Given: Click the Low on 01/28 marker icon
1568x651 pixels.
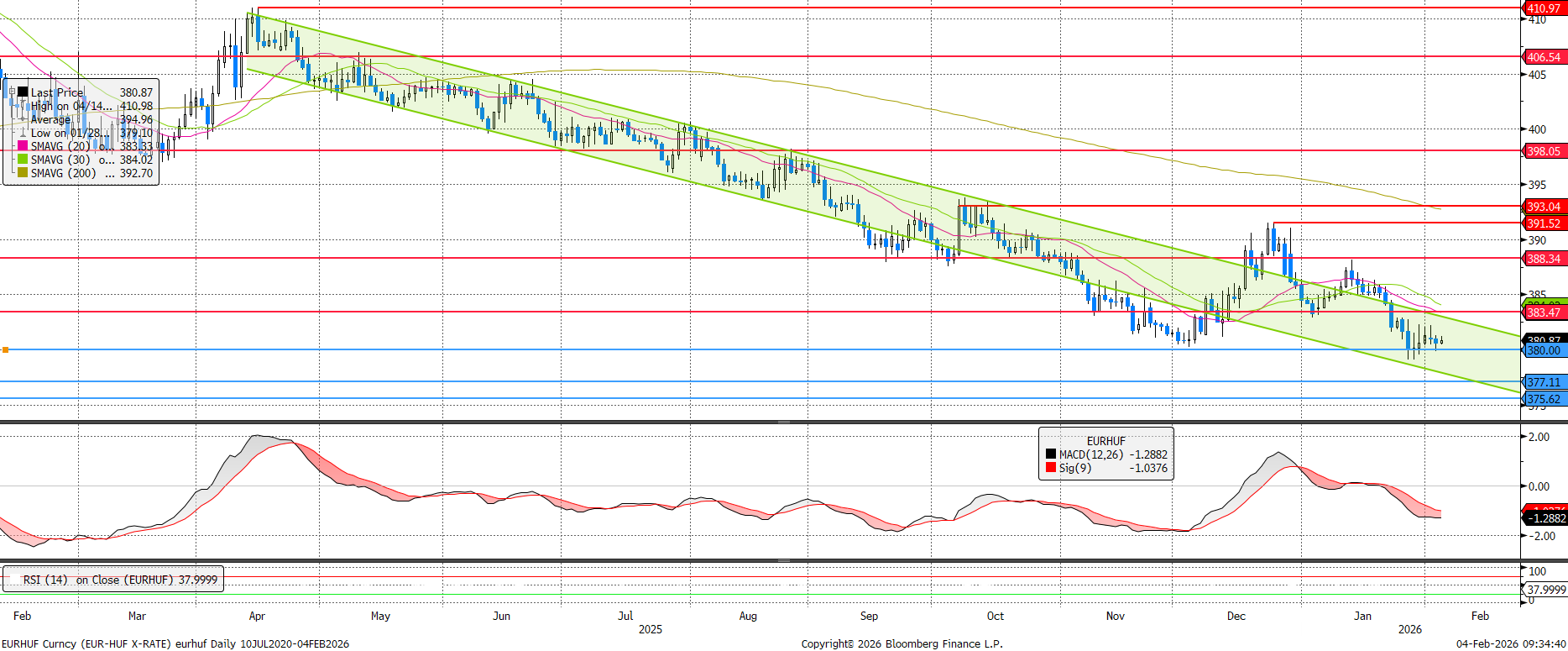Looking at the screenshot, I should [x=23, y=133].
